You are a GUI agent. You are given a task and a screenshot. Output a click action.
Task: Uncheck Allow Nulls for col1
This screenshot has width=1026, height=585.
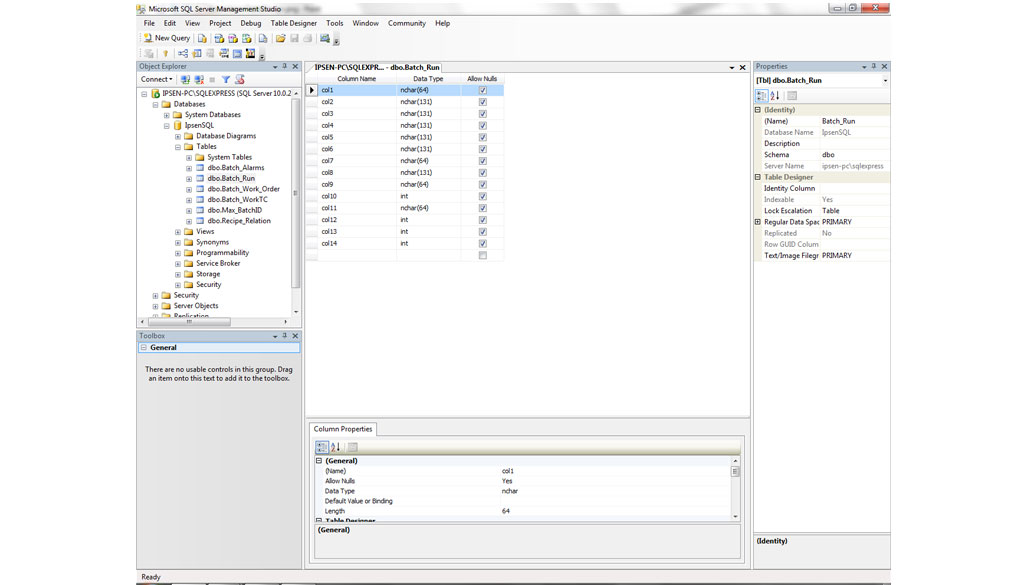[482, 90]
